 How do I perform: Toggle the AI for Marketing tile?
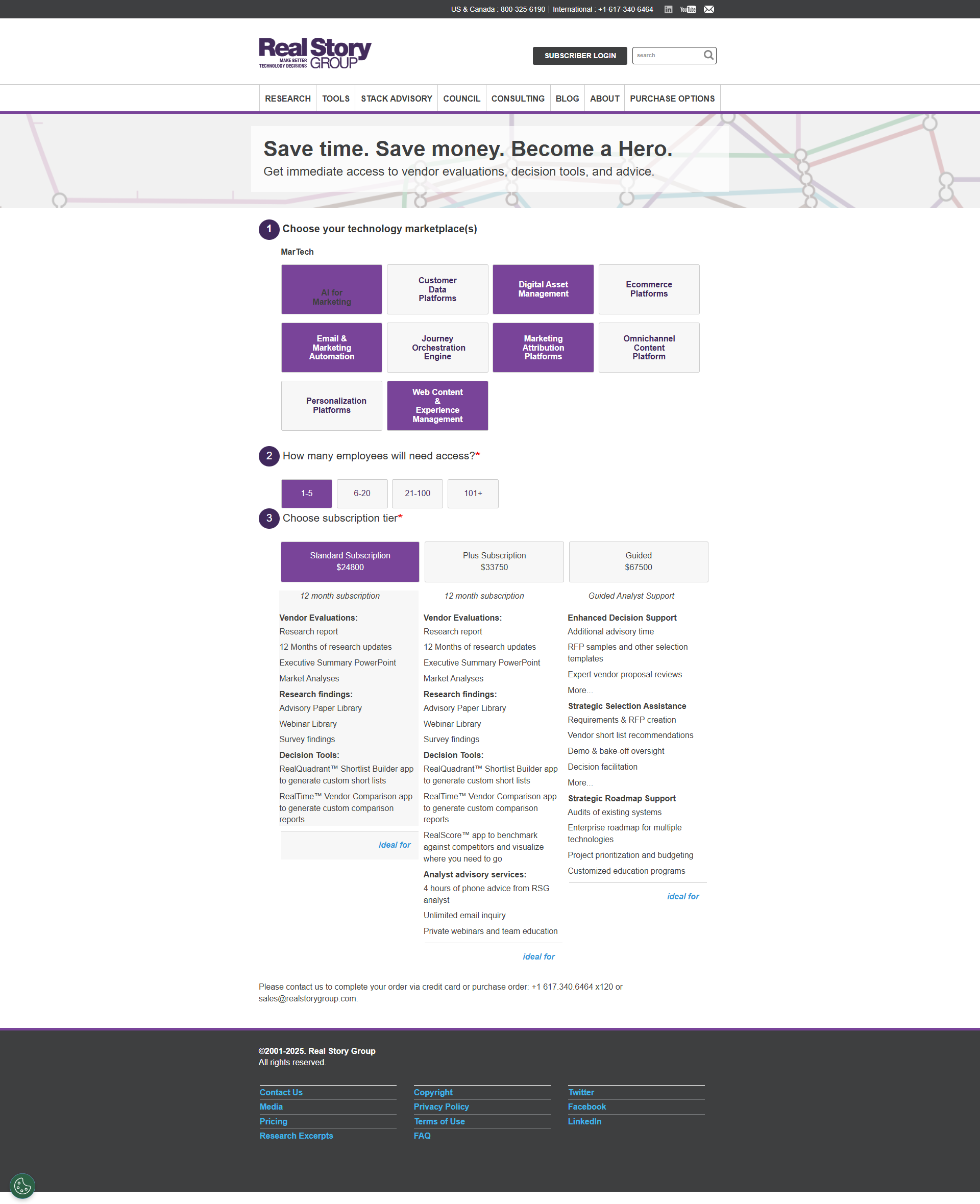331,289
